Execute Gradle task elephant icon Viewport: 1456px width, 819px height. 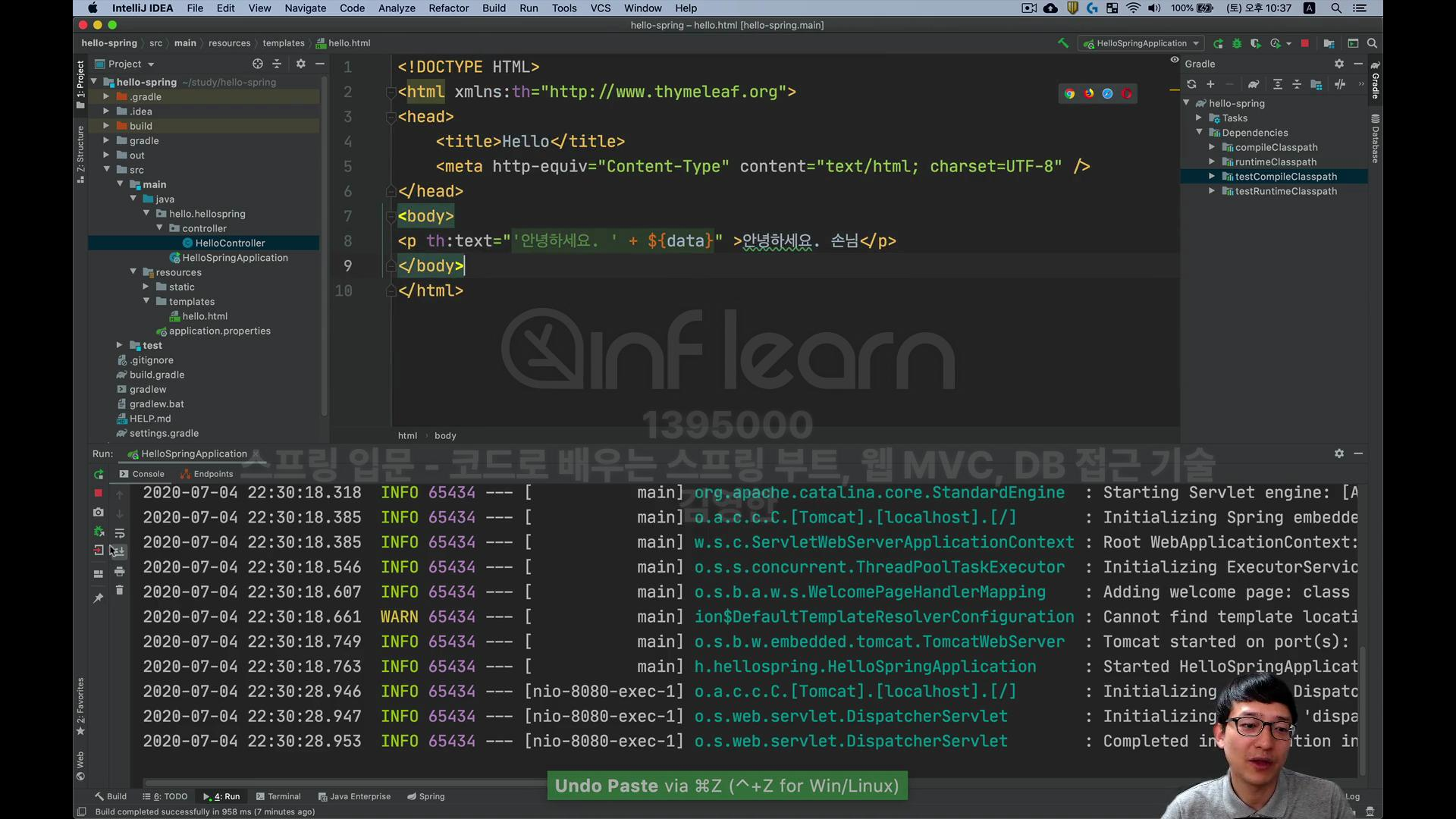(x=1254, y=84)
